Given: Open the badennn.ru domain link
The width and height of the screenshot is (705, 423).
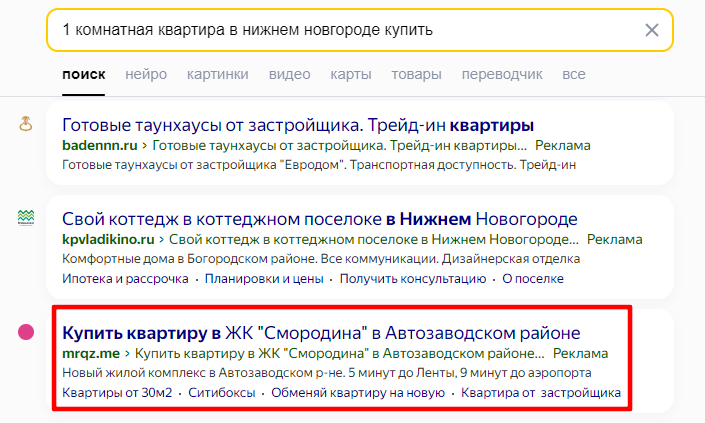Looking at the screenshot, I should [x=99, y=146].
